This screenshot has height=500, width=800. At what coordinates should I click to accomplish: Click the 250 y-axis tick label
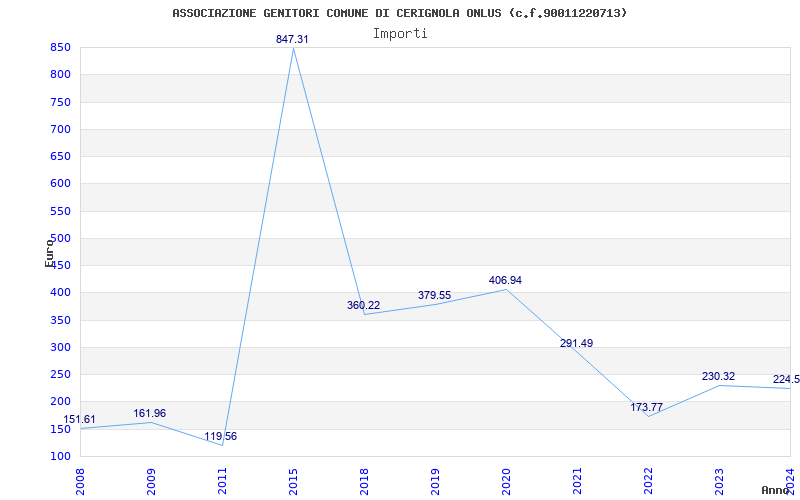[x=60, y=374]
